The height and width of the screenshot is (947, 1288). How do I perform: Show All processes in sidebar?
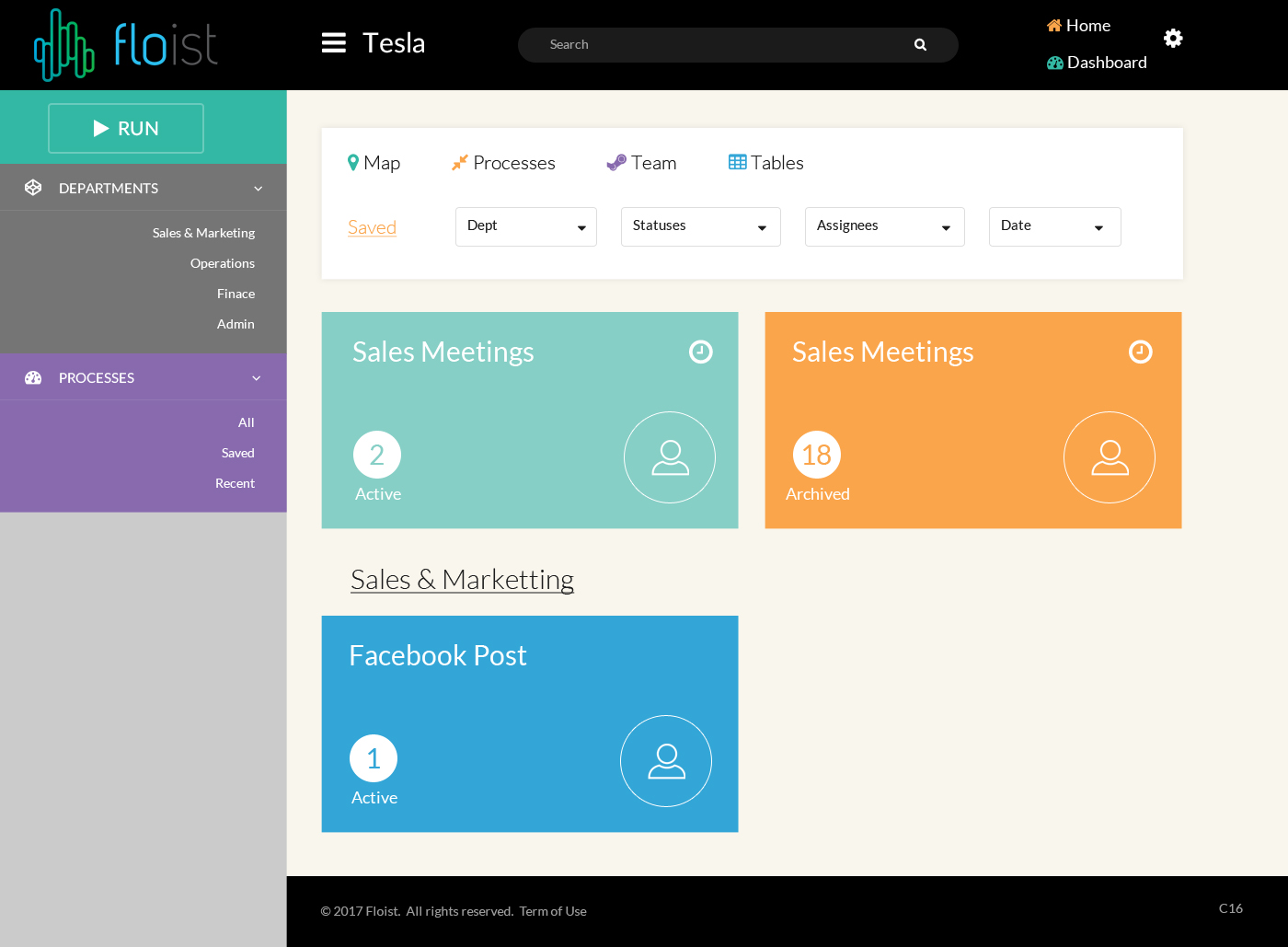point(247,422)
